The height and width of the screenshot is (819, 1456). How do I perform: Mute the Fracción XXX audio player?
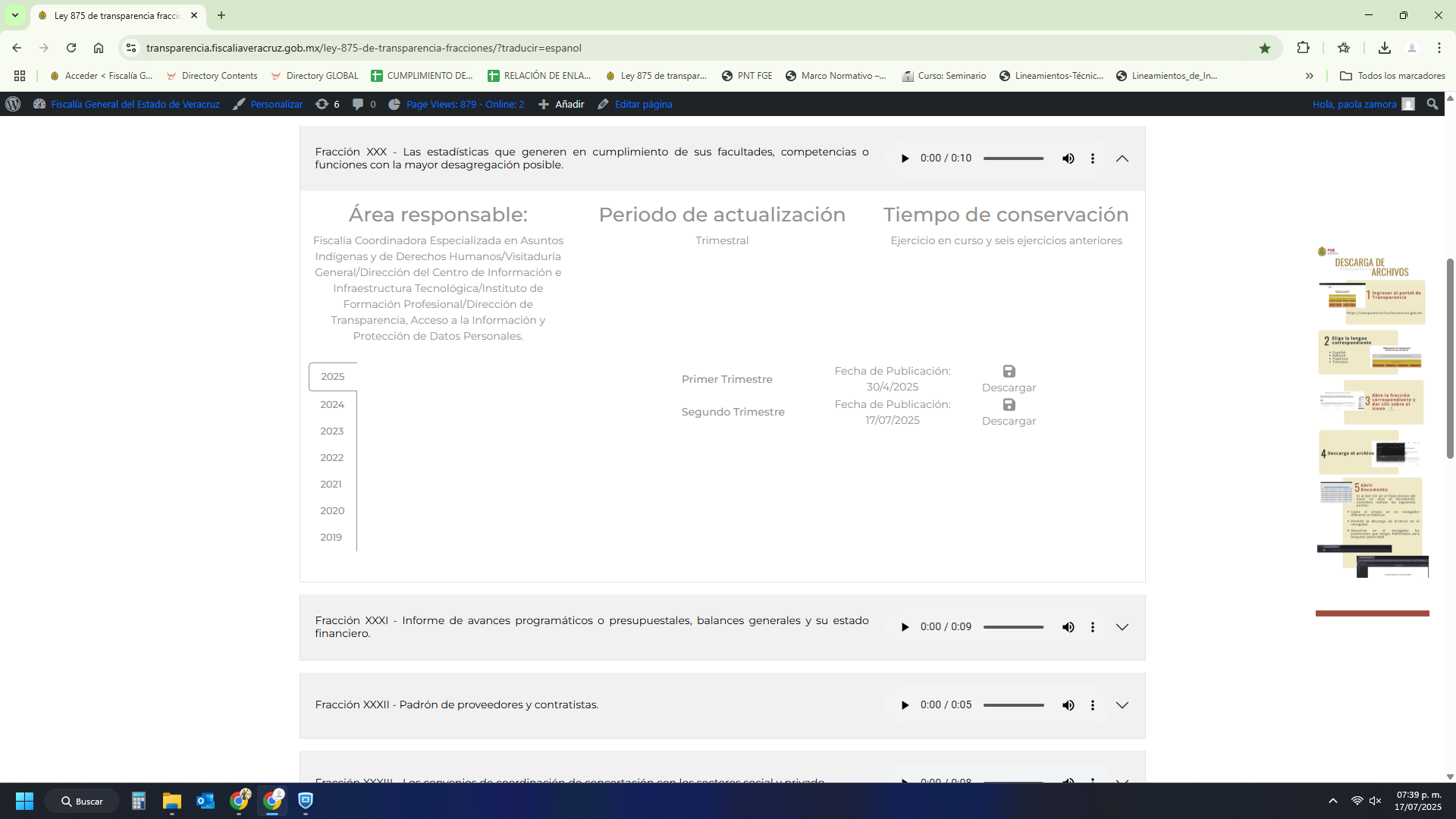[x=1068, y=158]
